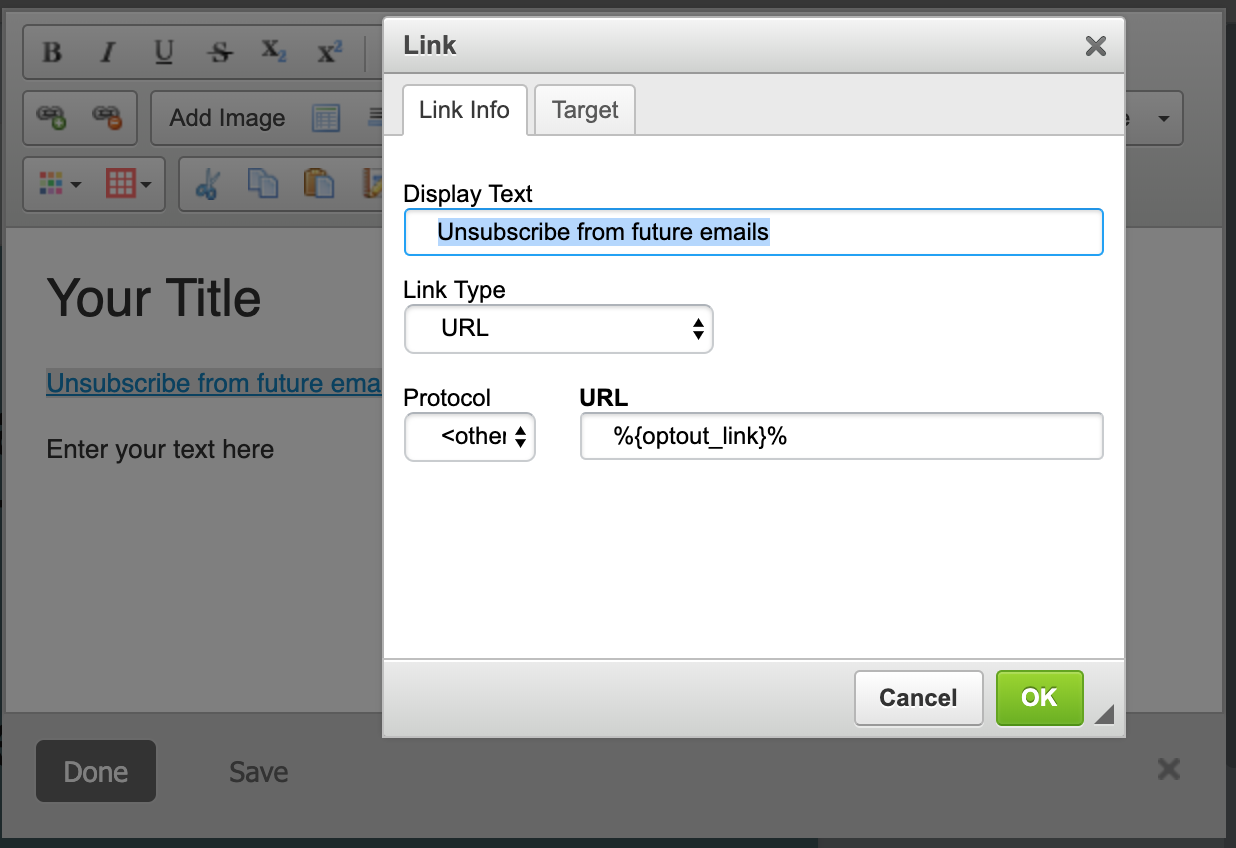Viewport: 1236px width, 848px height.
Task: Open the color grid palette dropdown
Action: 60,184
